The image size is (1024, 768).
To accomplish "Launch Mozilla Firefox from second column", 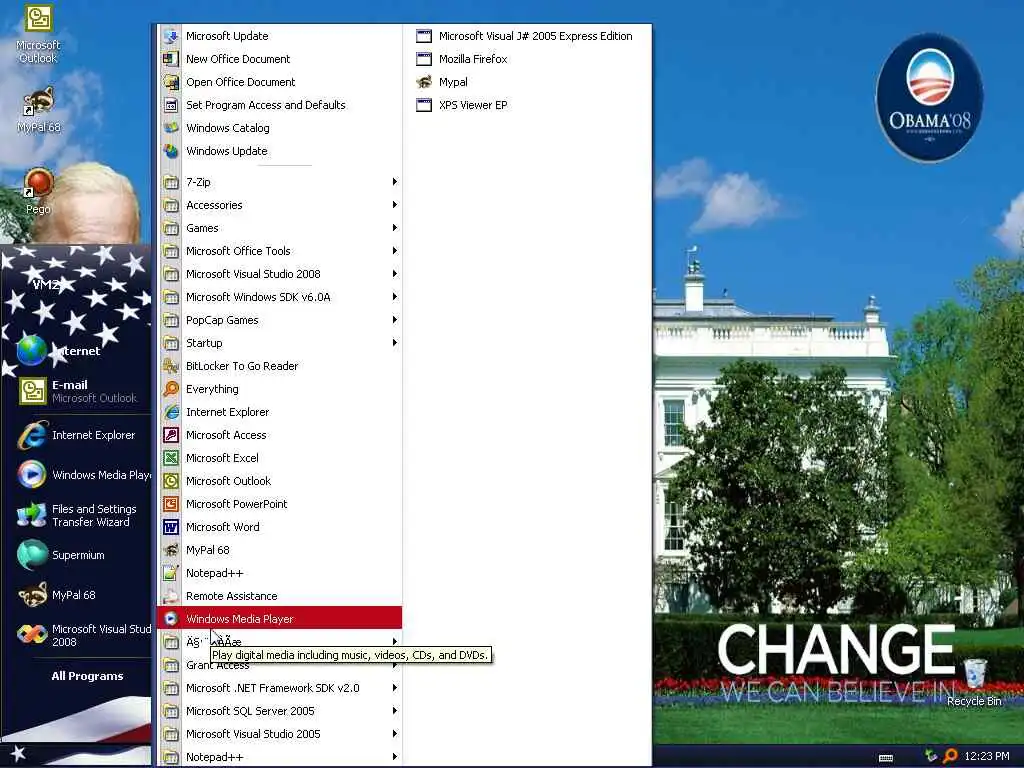I will click(x=528, y=59).
